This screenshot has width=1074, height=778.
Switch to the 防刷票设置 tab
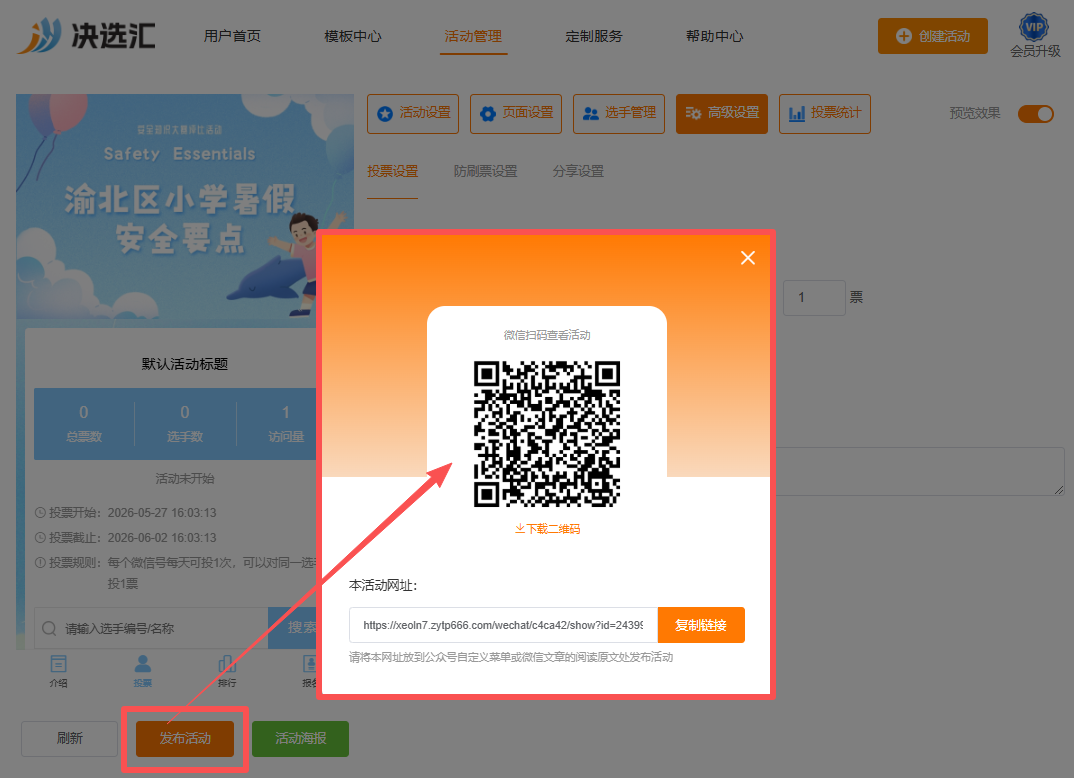click(x=486, y=171)
